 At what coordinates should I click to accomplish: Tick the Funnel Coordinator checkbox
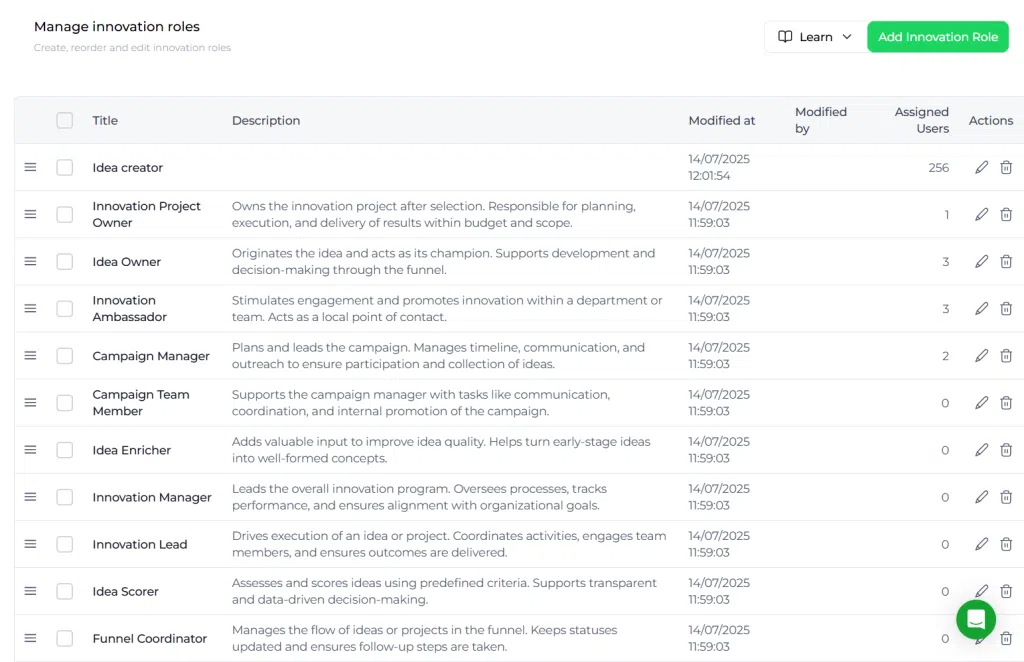pos(65,638)
